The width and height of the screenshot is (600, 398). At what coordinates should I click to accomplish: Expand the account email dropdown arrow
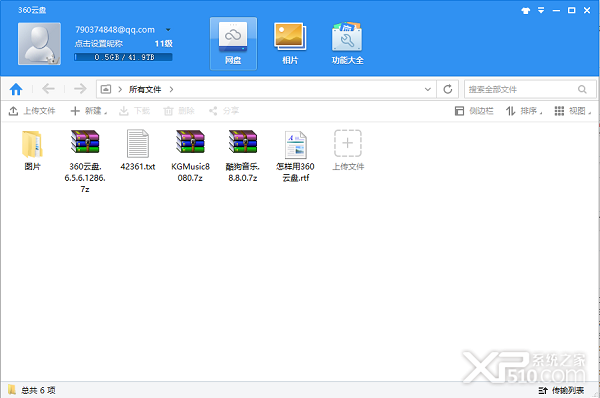pos(168,29)
